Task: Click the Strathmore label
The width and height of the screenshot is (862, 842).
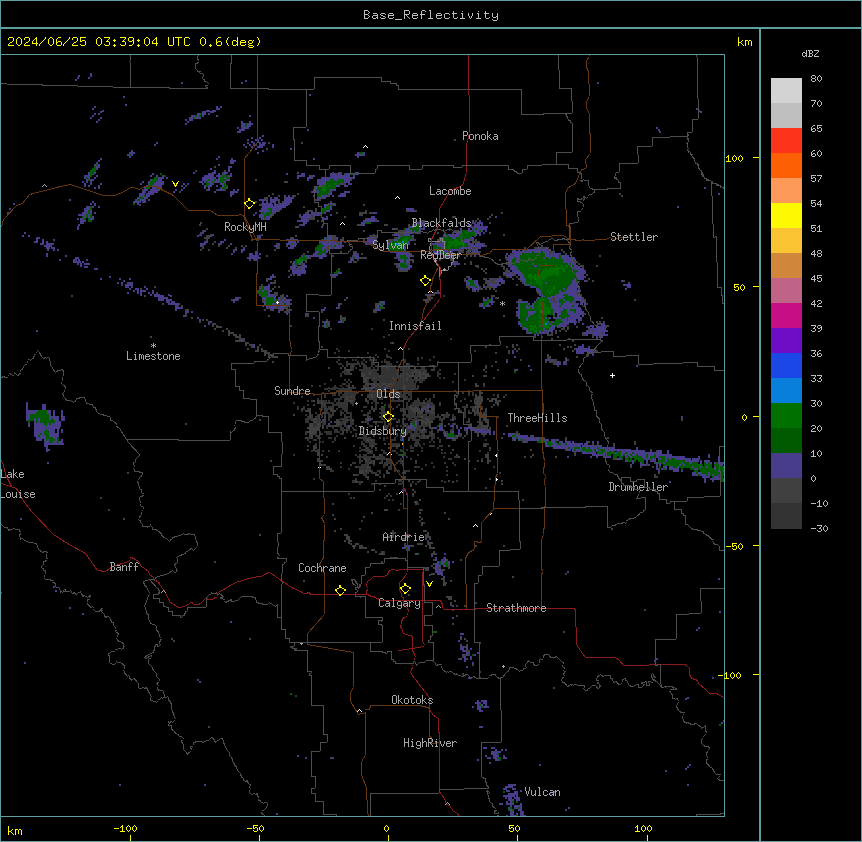Action: click(x=516, y=608)
